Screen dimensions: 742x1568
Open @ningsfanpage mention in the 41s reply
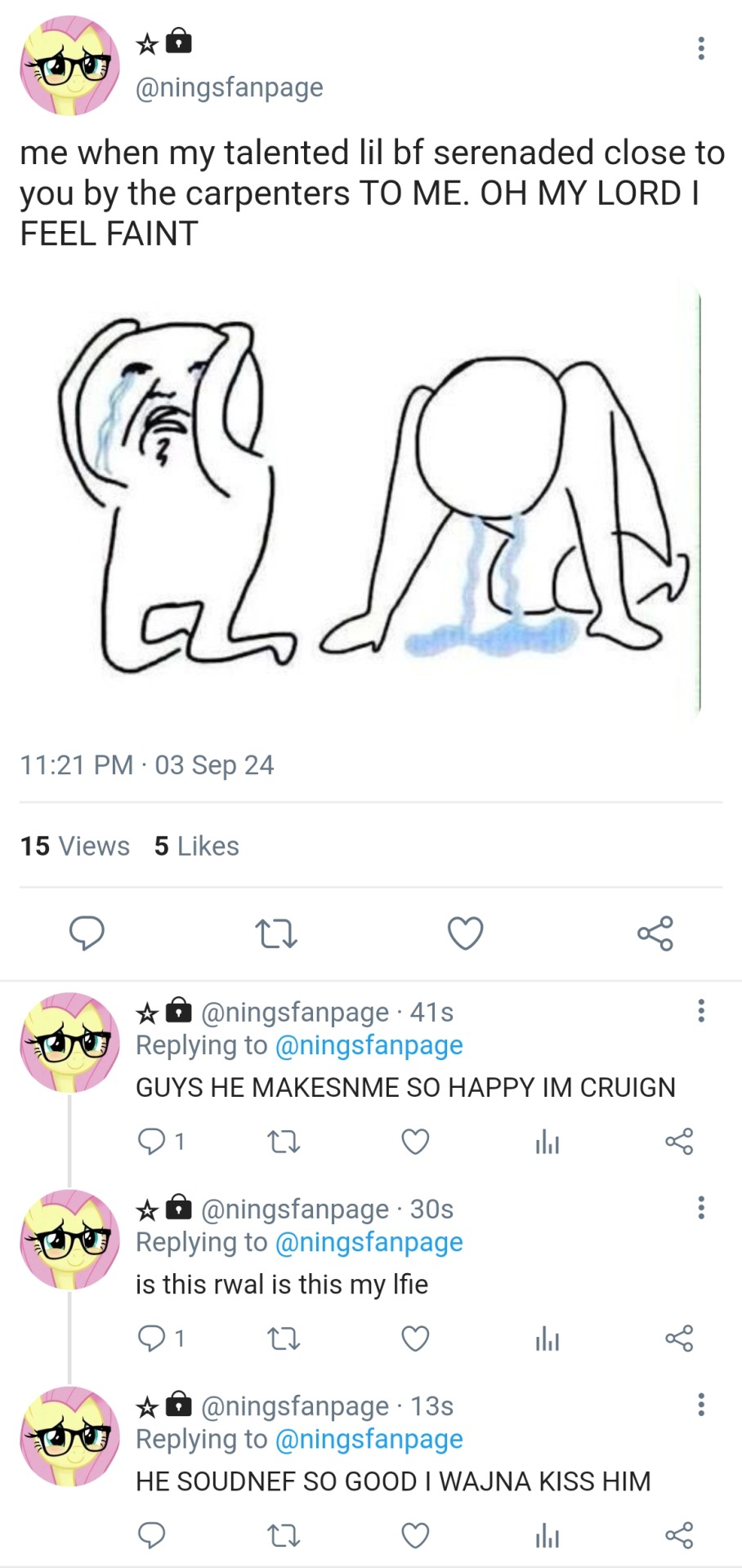click(x=369, y=1045)
